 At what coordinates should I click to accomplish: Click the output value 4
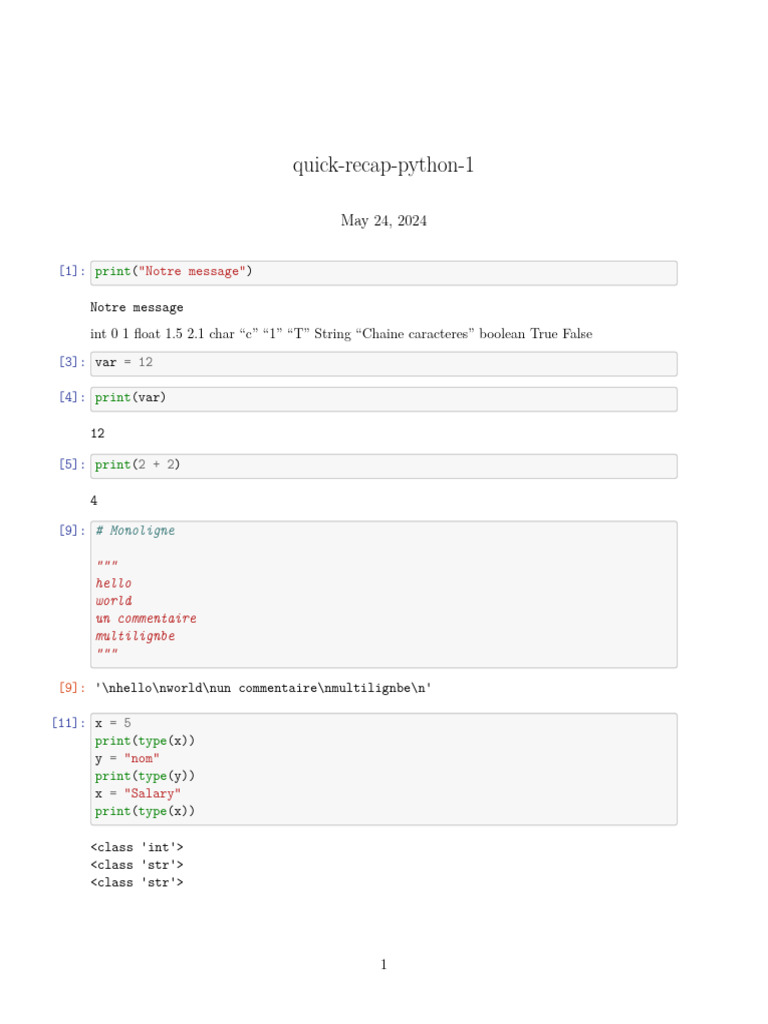94,501
